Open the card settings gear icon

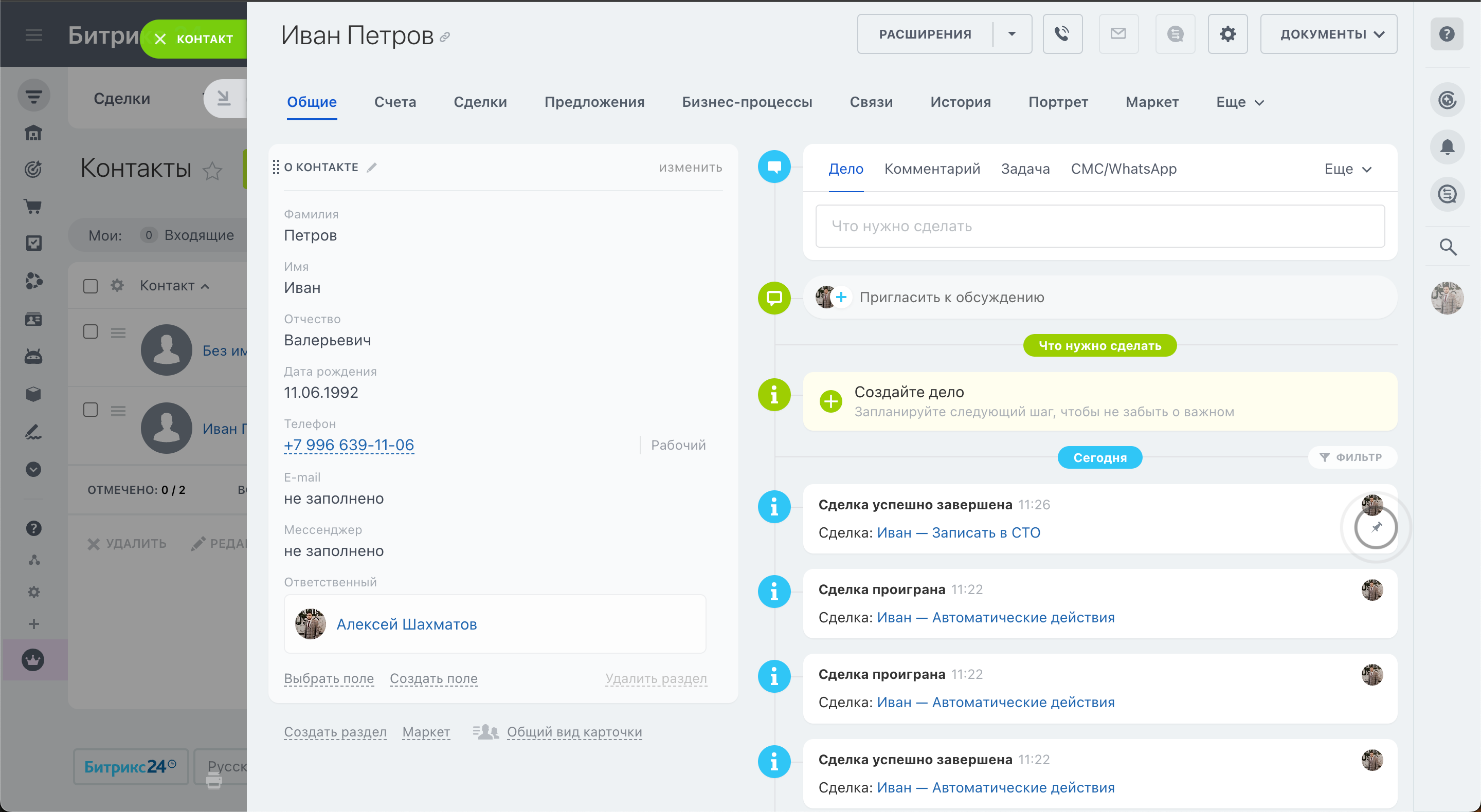1227,34
